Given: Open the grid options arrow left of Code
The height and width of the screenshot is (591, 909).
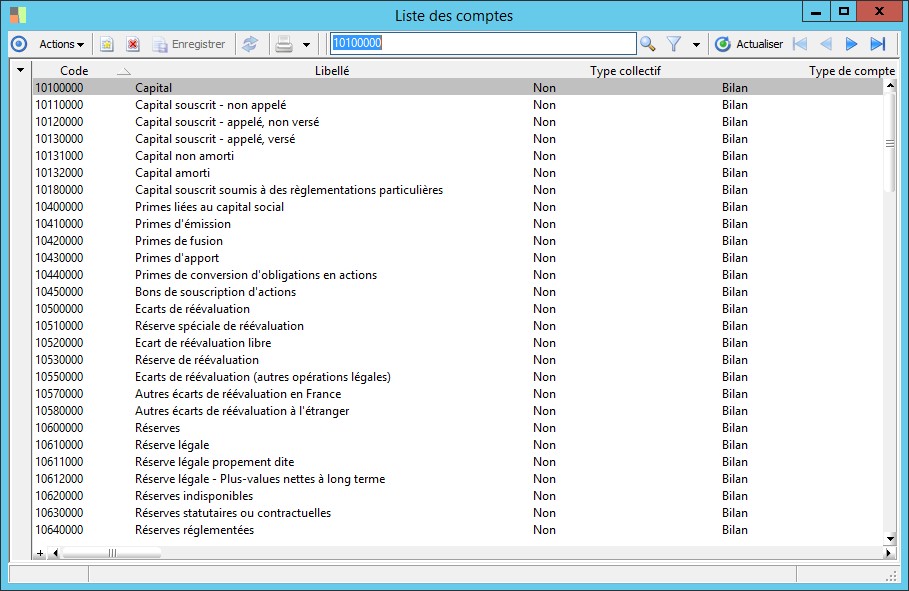Looking at the screenshot, I should (20, 70).
